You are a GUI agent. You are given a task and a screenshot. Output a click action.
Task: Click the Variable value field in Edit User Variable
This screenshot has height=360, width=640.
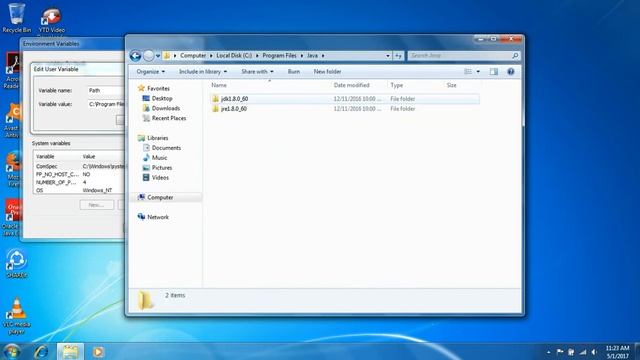106,104
